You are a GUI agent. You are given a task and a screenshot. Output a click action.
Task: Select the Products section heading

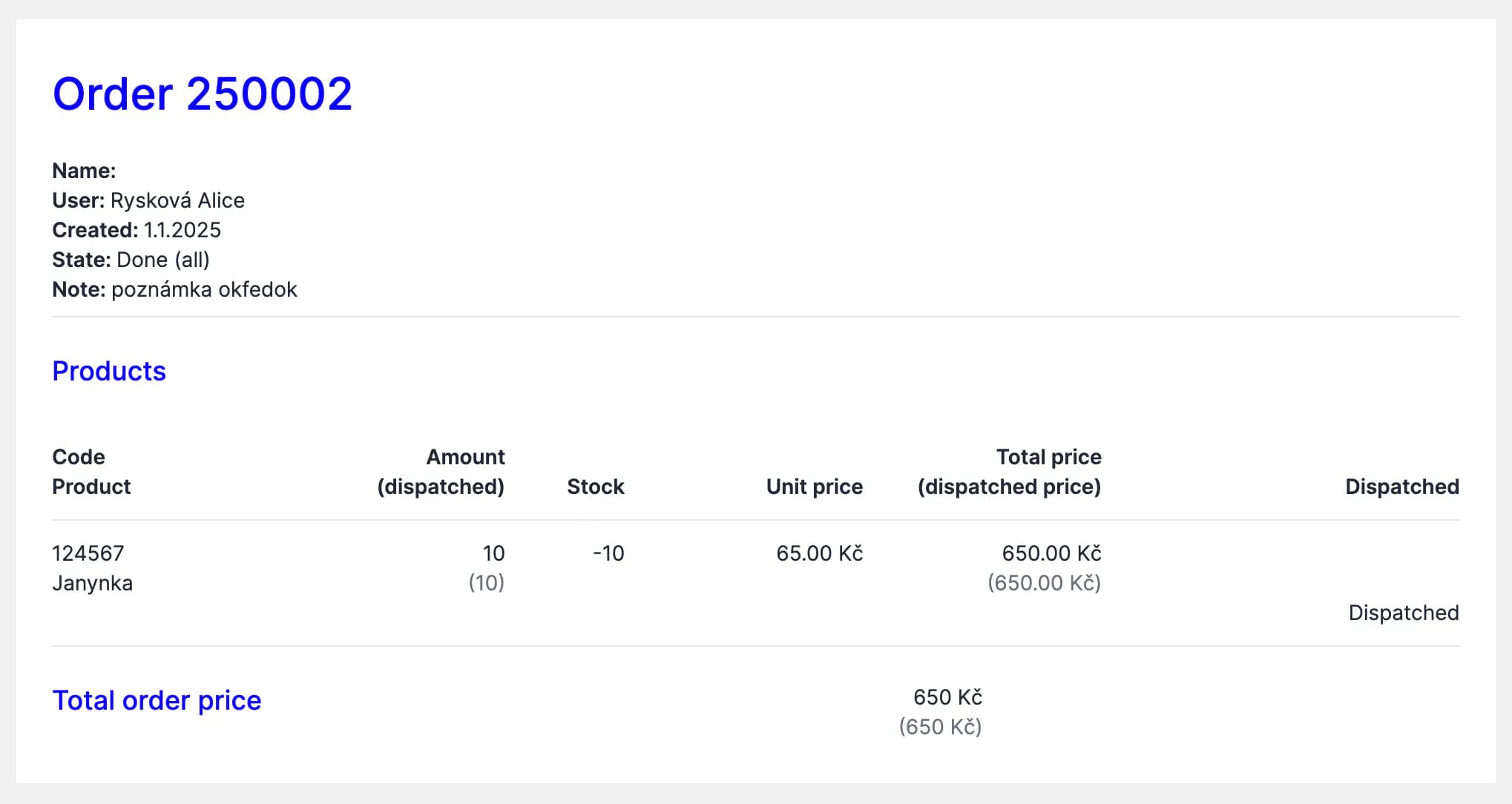click(x=109, y=371)
